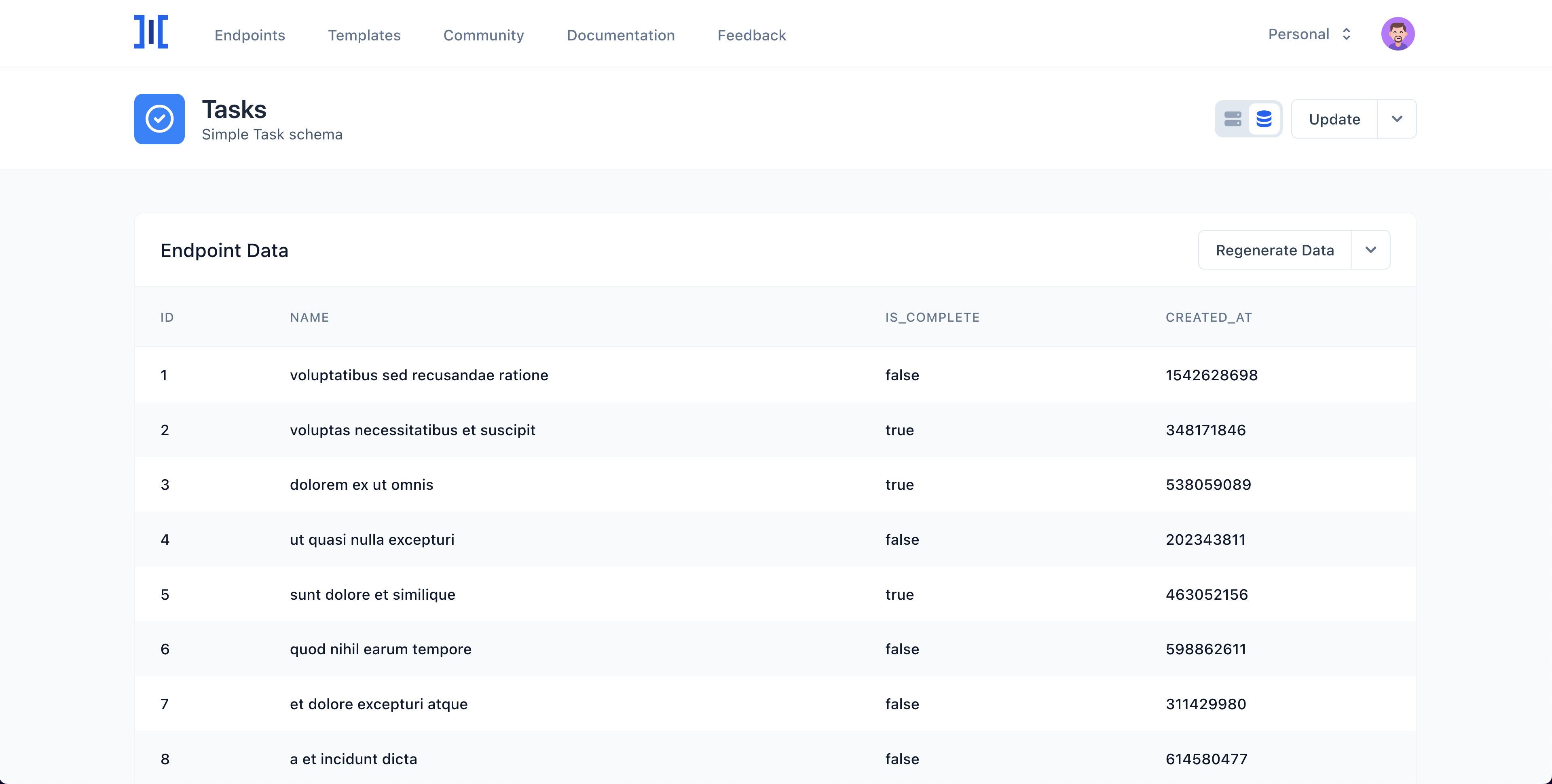The height and width of the screenshot is (784, 1552).
Task: Click the checkmark badge next to Tasks title
Action: pyautogui.click(x=159, y=119)
